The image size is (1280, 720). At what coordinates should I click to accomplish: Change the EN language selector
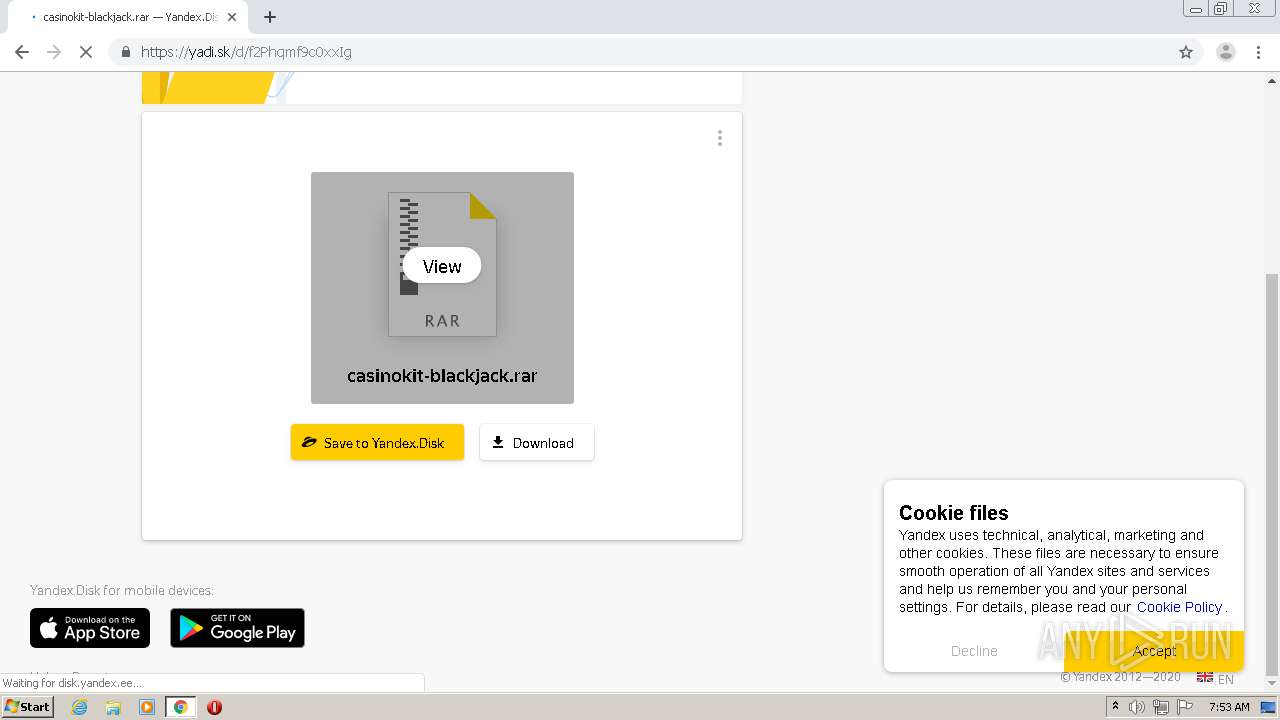[x=1215, y=678]
